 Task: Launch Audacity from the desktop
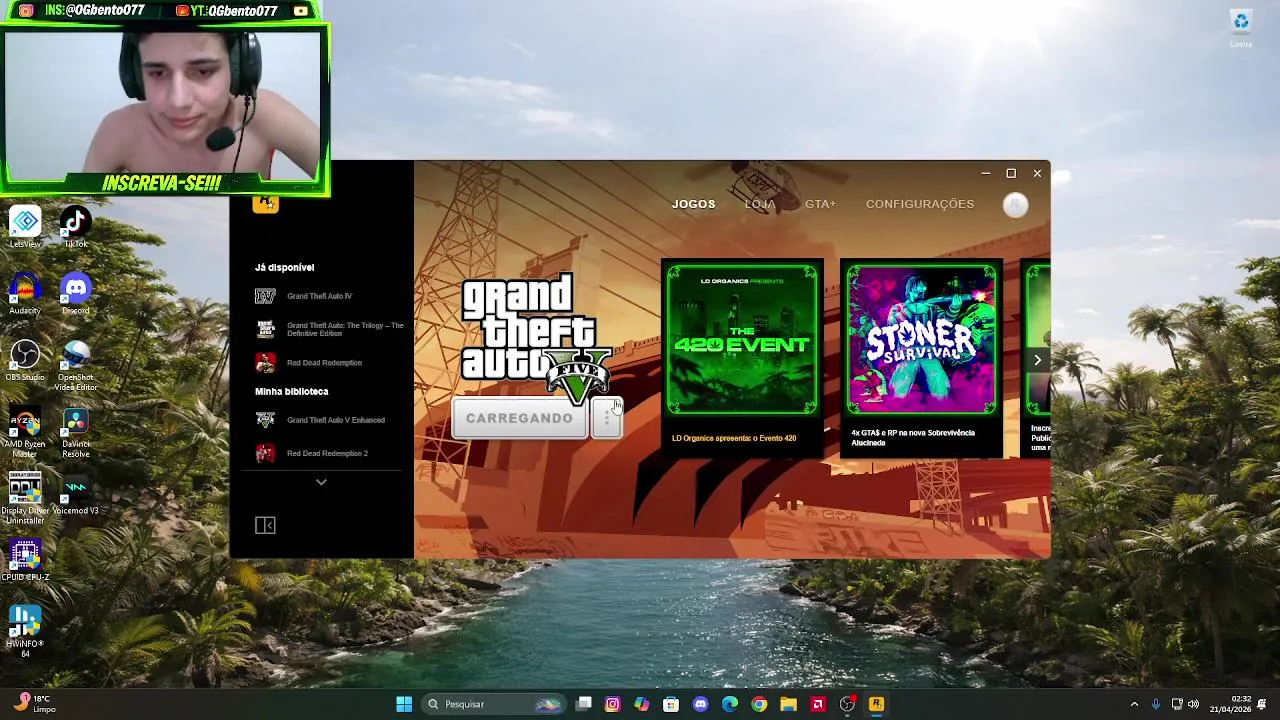25,295
